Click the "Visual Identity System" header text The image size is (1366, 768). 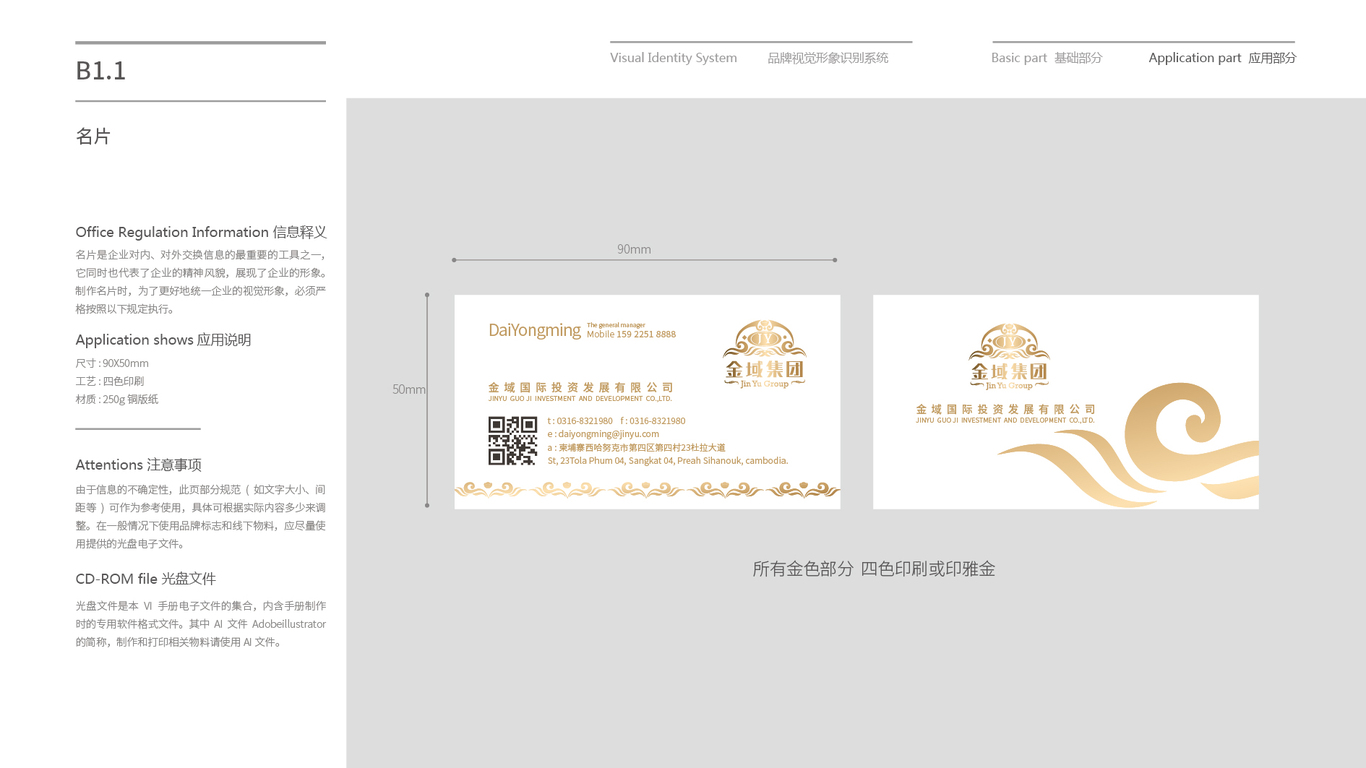point(673,58)
